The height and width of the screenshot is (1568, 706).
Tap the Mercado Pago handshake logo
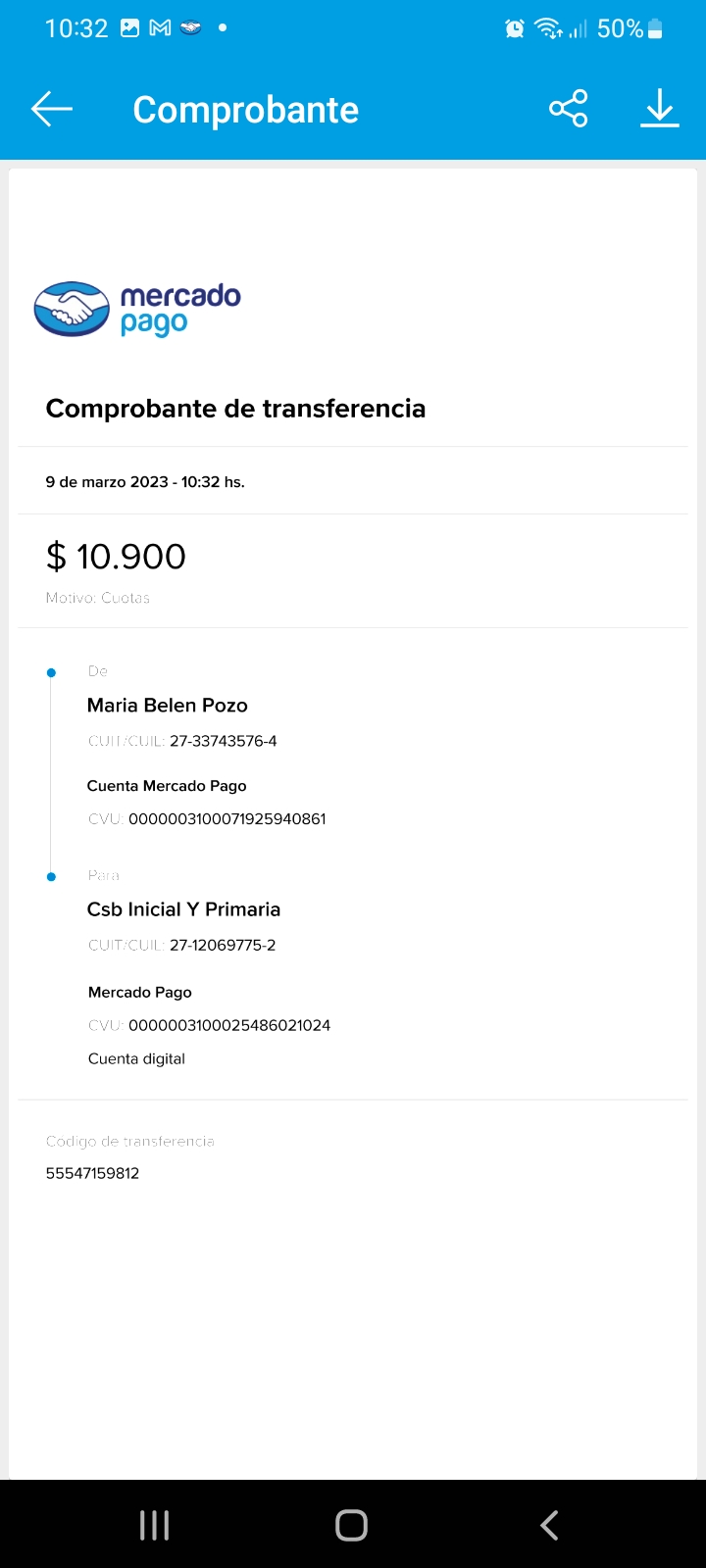pos(72,310)
